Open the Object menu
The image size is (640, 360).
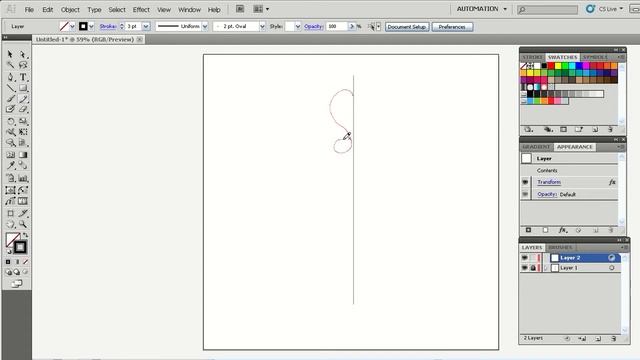tap(70, 9)
